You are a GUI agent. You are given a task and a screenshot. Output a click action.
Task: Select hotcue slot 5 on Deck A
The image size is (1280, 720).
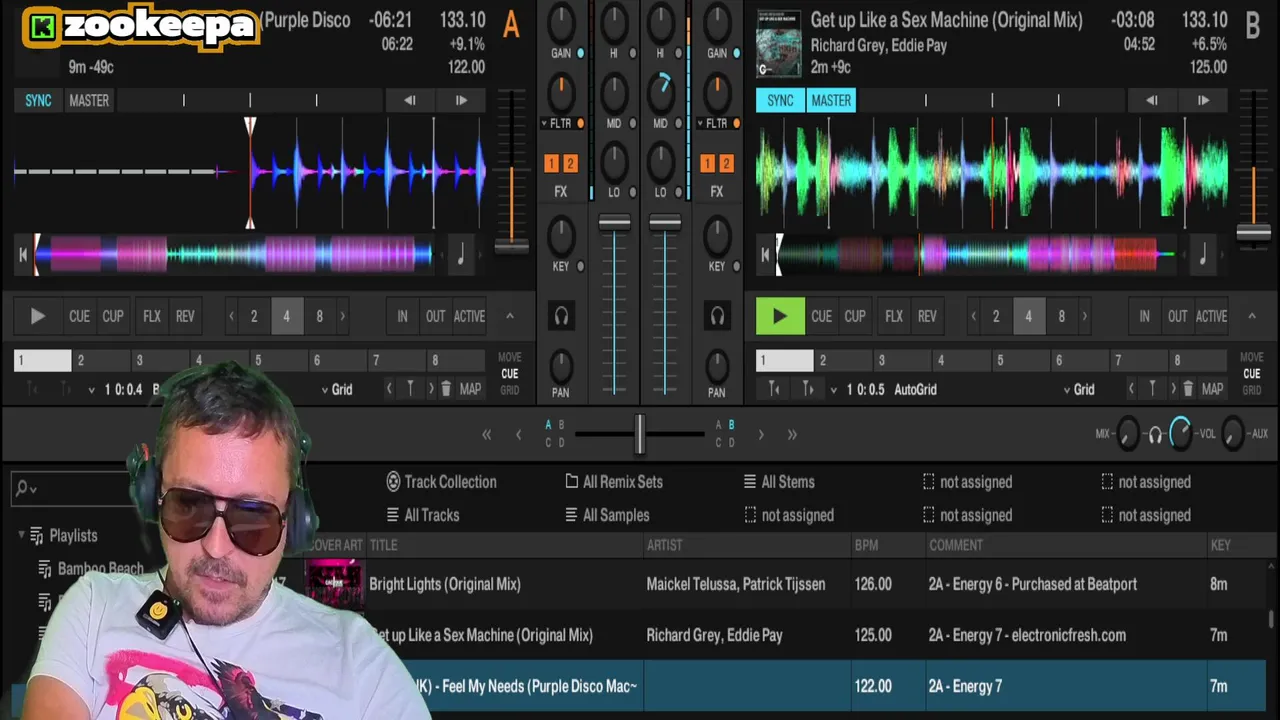pyautogui.click(x=279, y=360)
